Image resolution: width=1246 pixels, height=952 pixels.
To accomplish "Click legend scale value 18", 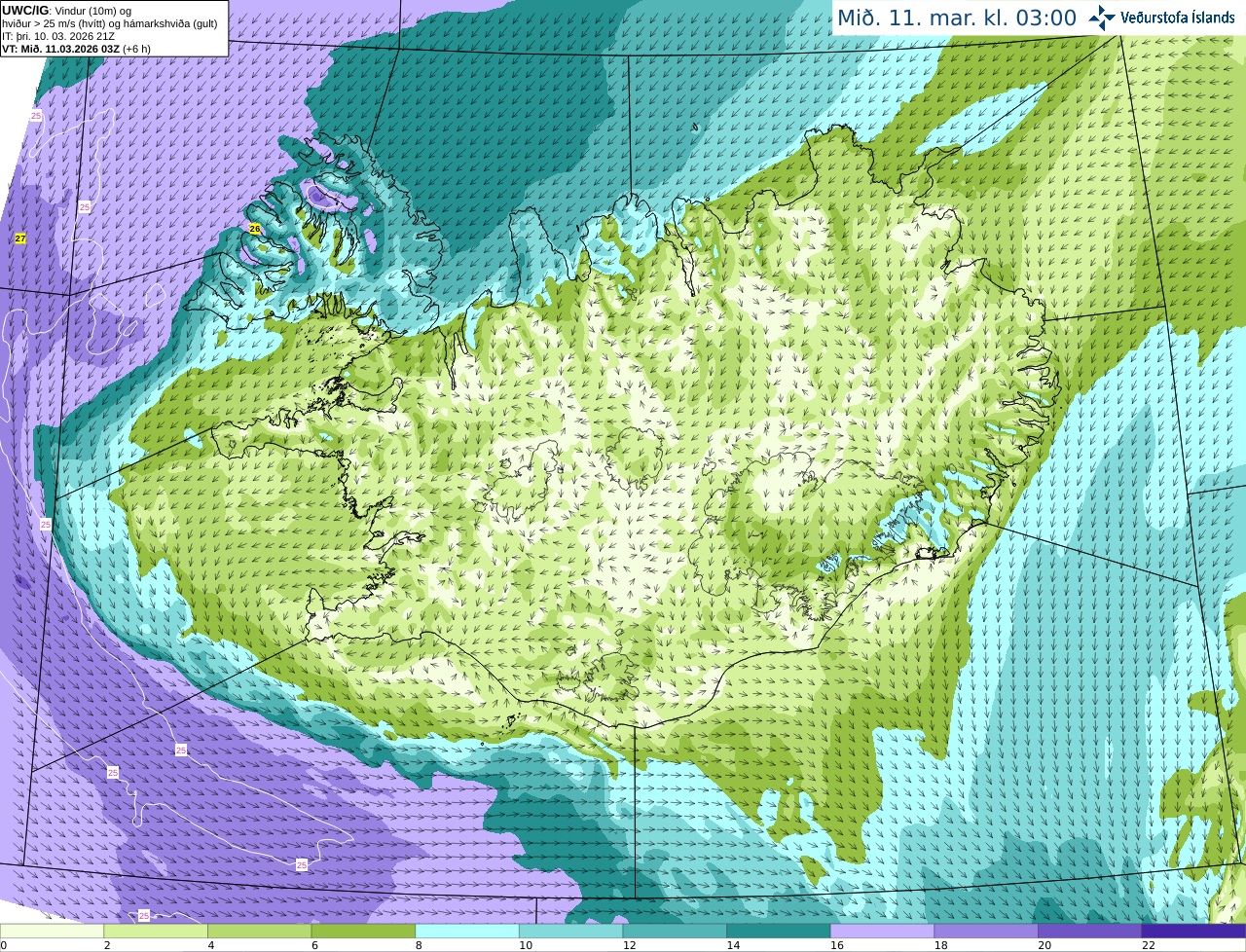I will [940, 945].
